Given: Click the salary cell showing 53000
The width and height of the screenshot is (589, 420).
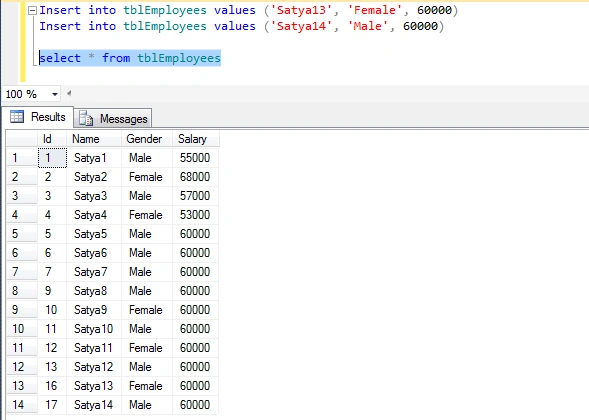Looking at the screenshot, I should click(196, 215).
